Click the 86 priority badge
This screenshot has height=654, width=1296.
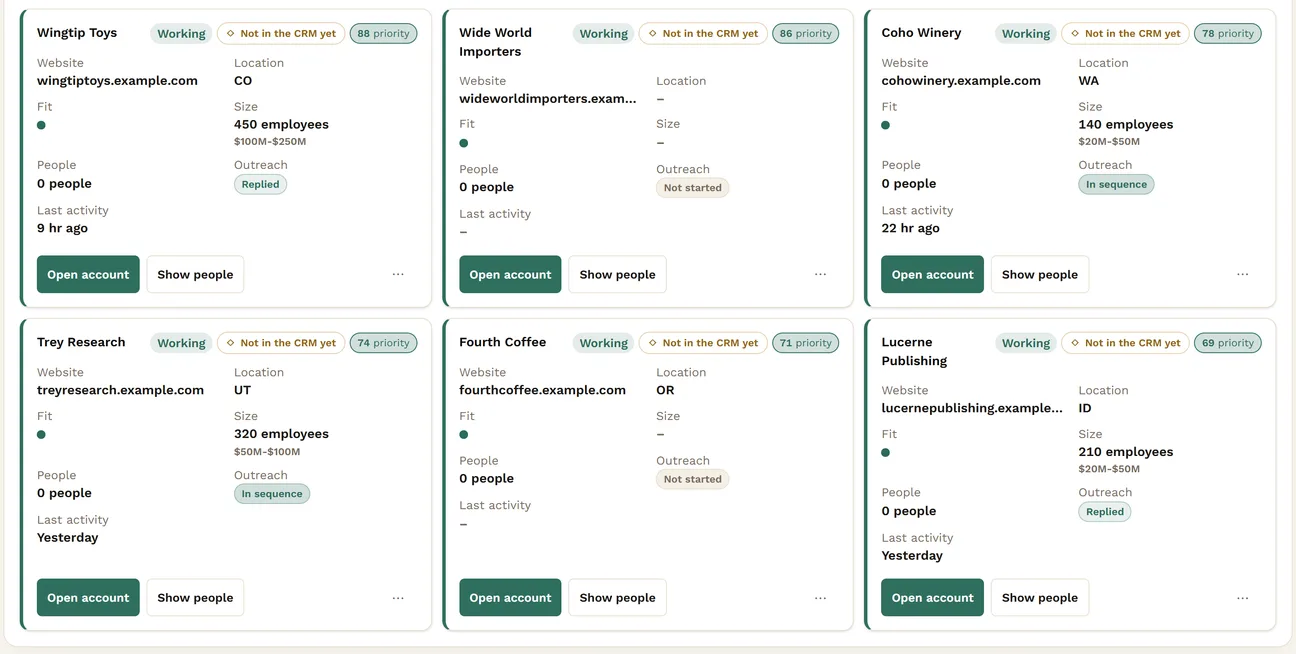[806, 33]
